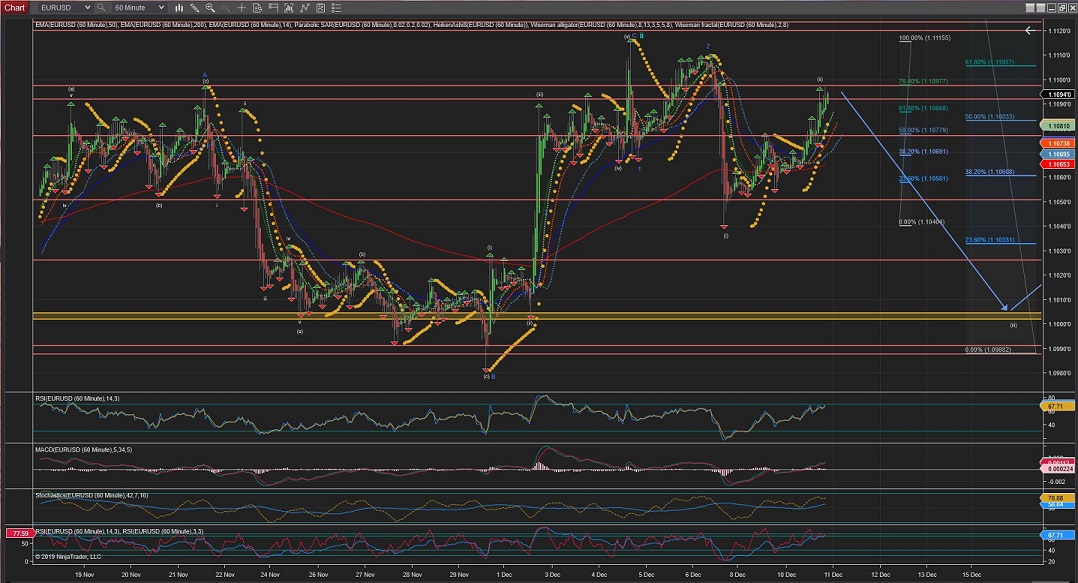Viewport: 1078px width, 583px height.
Task: Click the 10 Dec date label
Action: 786,575
